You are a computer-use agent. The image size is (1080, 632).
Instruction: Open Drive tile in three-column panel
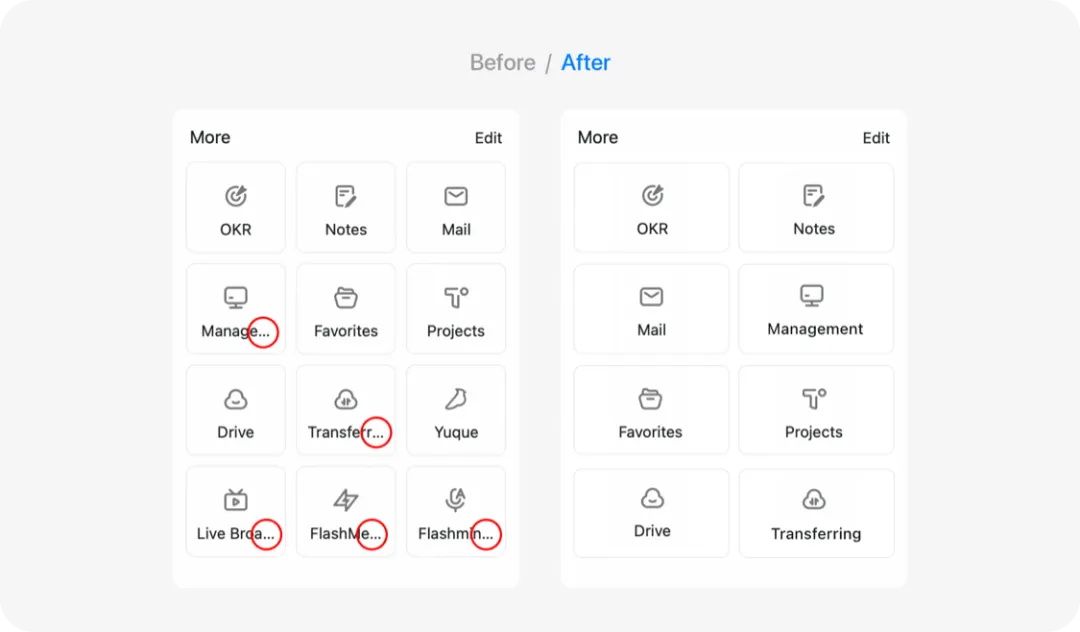coord(236,410)
